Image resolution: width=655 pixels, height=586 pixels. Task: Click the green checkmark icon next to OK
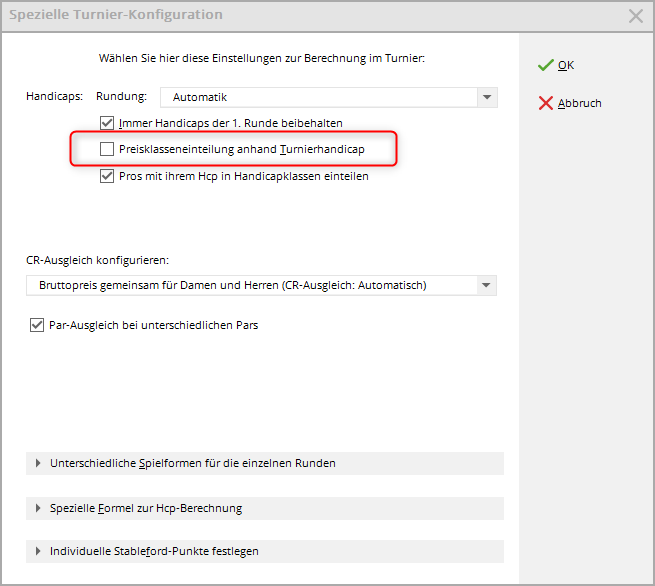[545, 65]
